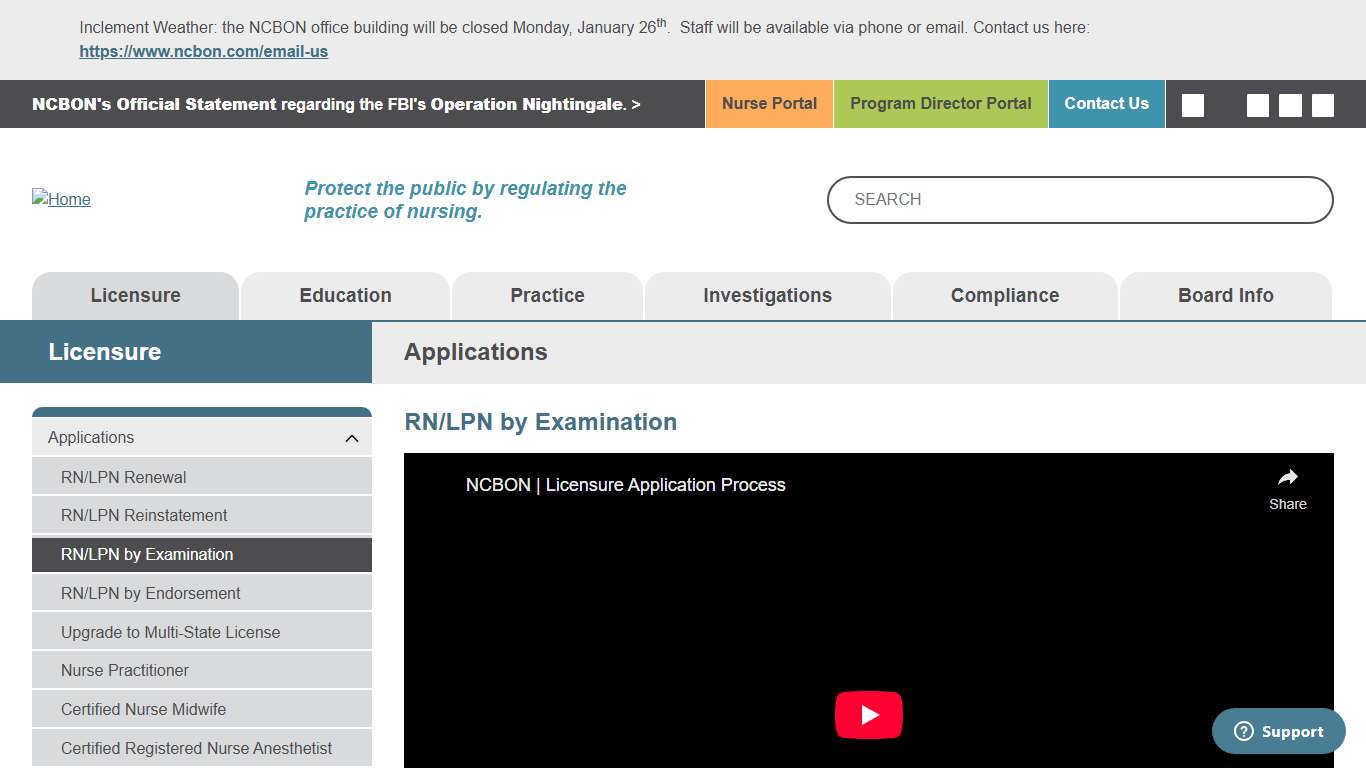This screenshot has width=1366, height=768.
Task: Open the Operation Nightingale statement
Action: coord(335,104)
